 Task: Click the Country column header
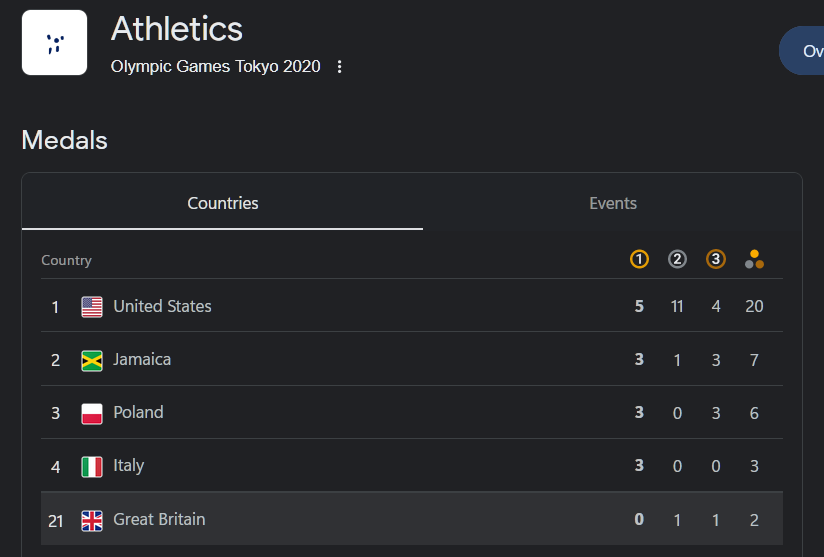66,260
